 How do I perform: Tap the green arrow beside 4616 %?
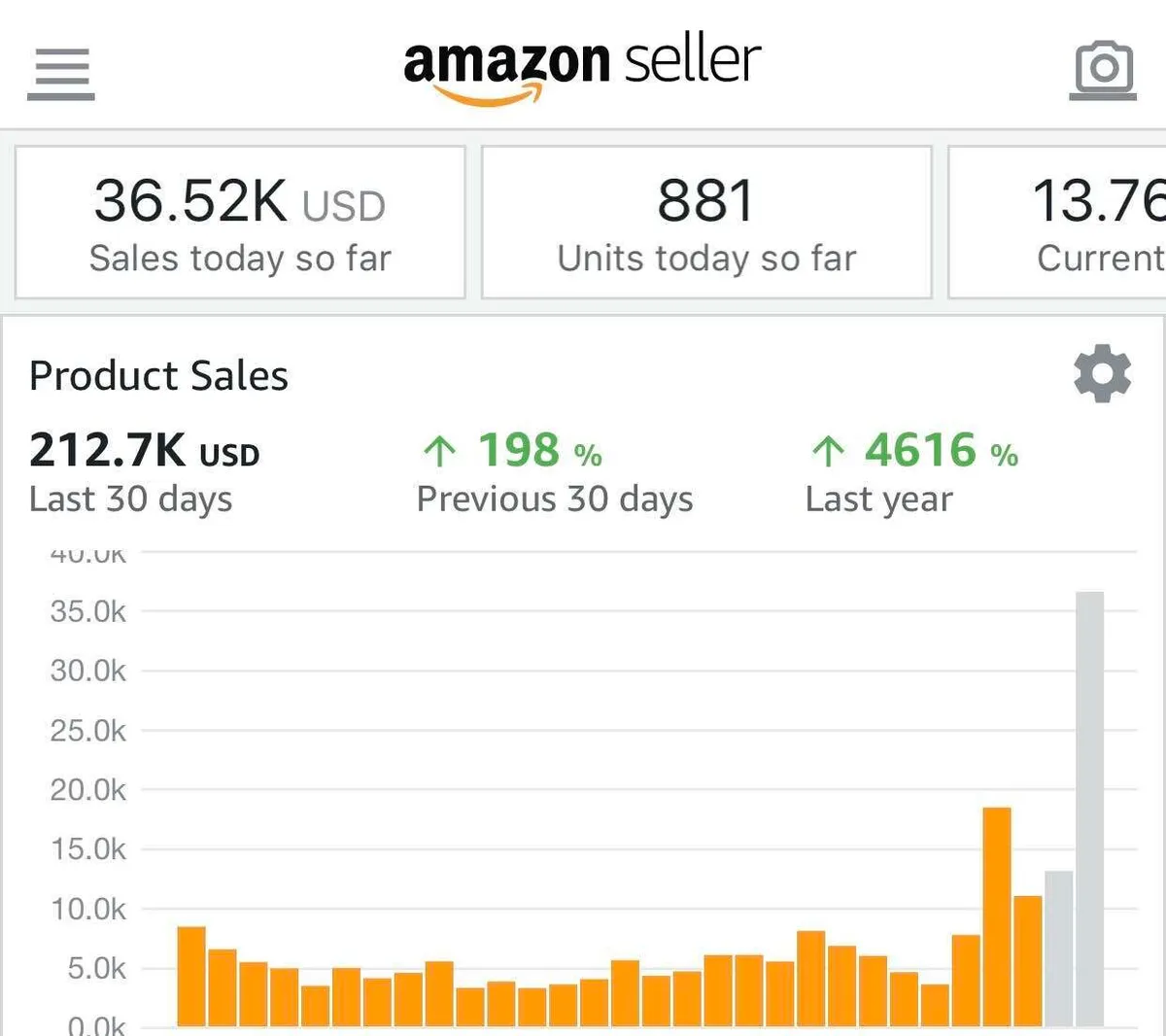coord(828,451)
